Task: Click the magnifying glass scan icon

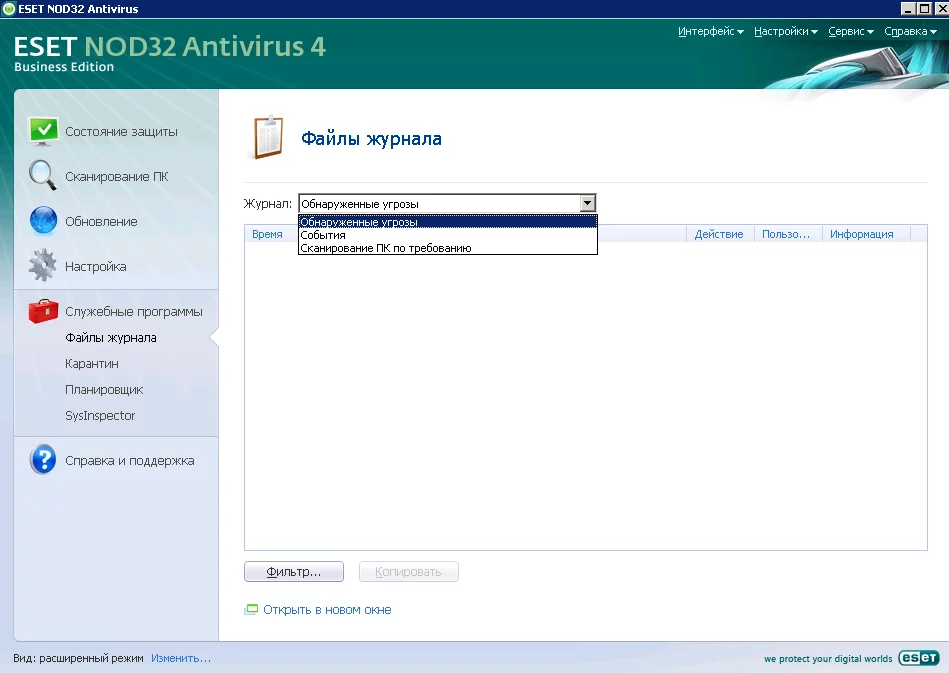Action: (x=43, y=176)
